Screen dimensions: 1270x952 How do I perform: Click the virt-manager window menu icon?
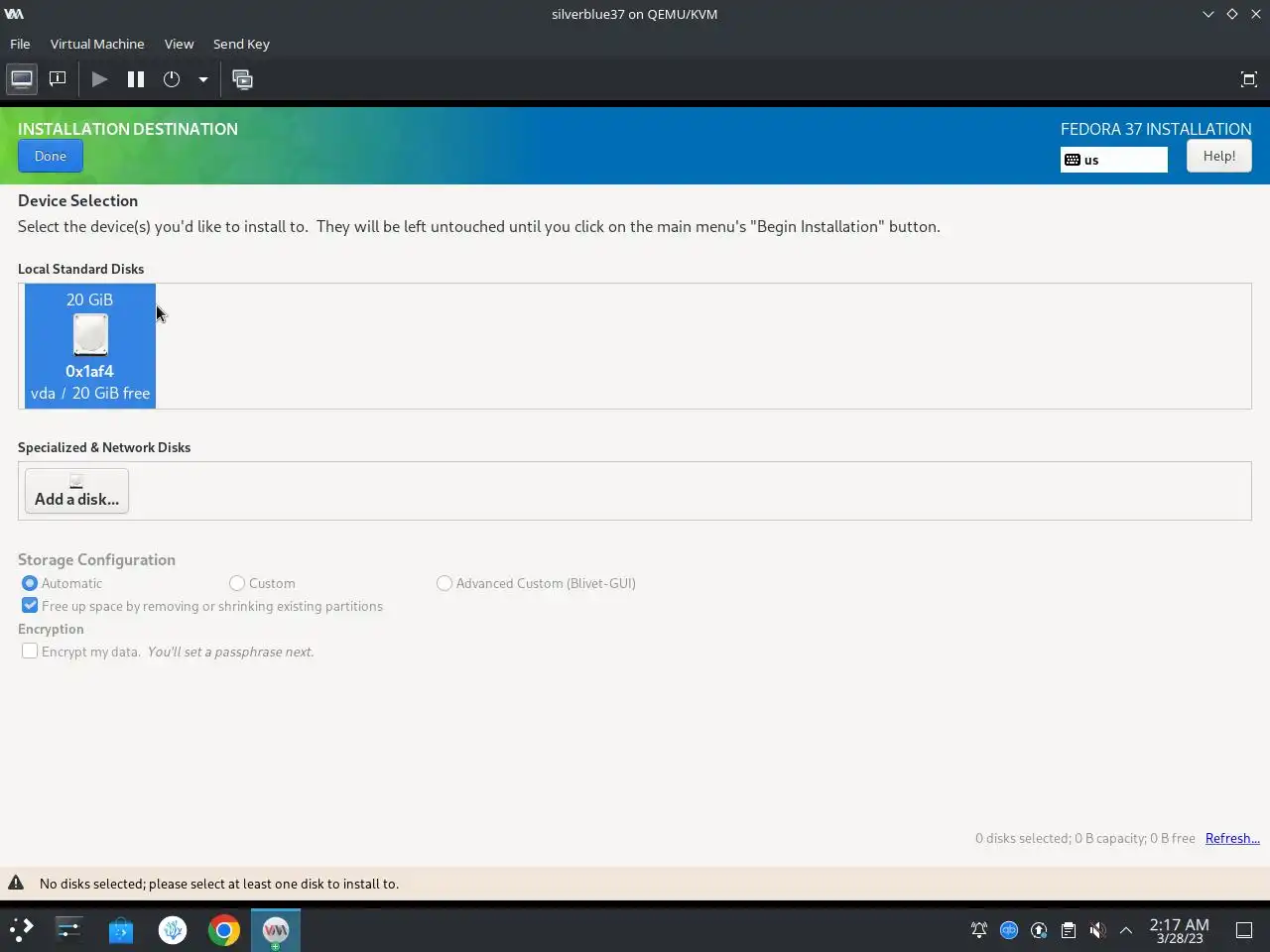14,14
